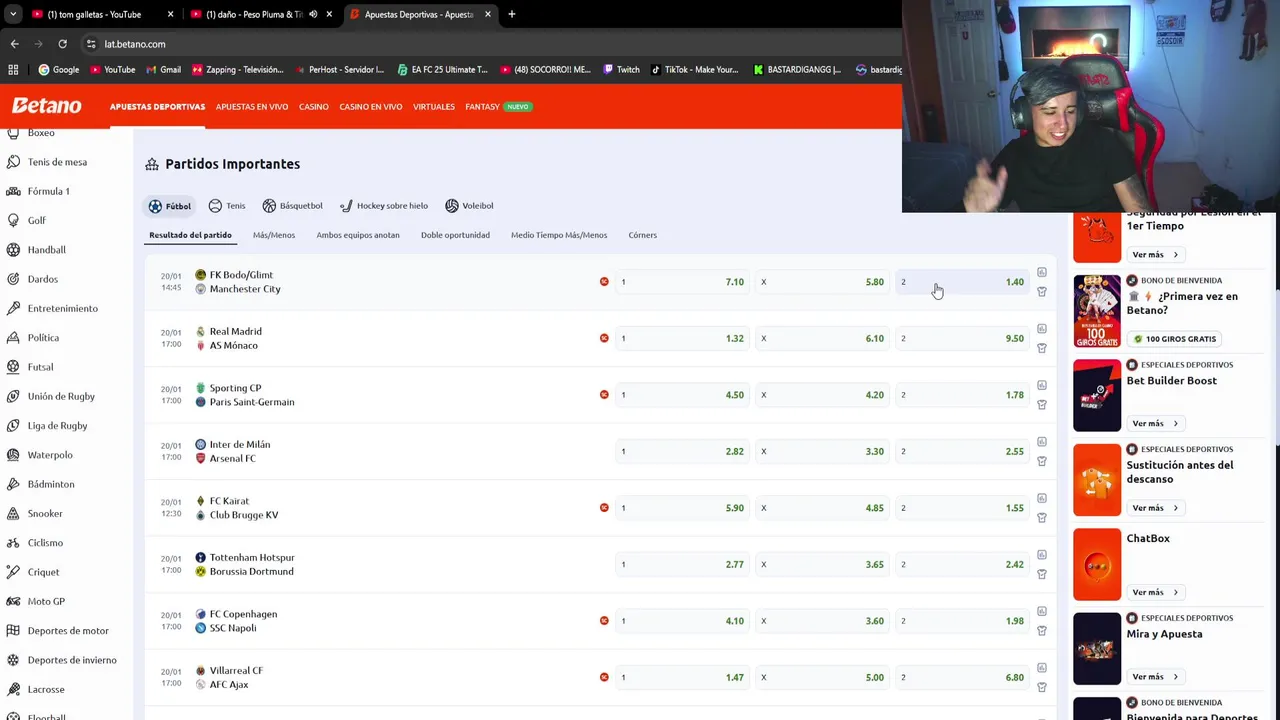The width and height of the screenshot is (1280, 720).
Task: Open Resultado del partido tab
Action: (x=190, y=235)
